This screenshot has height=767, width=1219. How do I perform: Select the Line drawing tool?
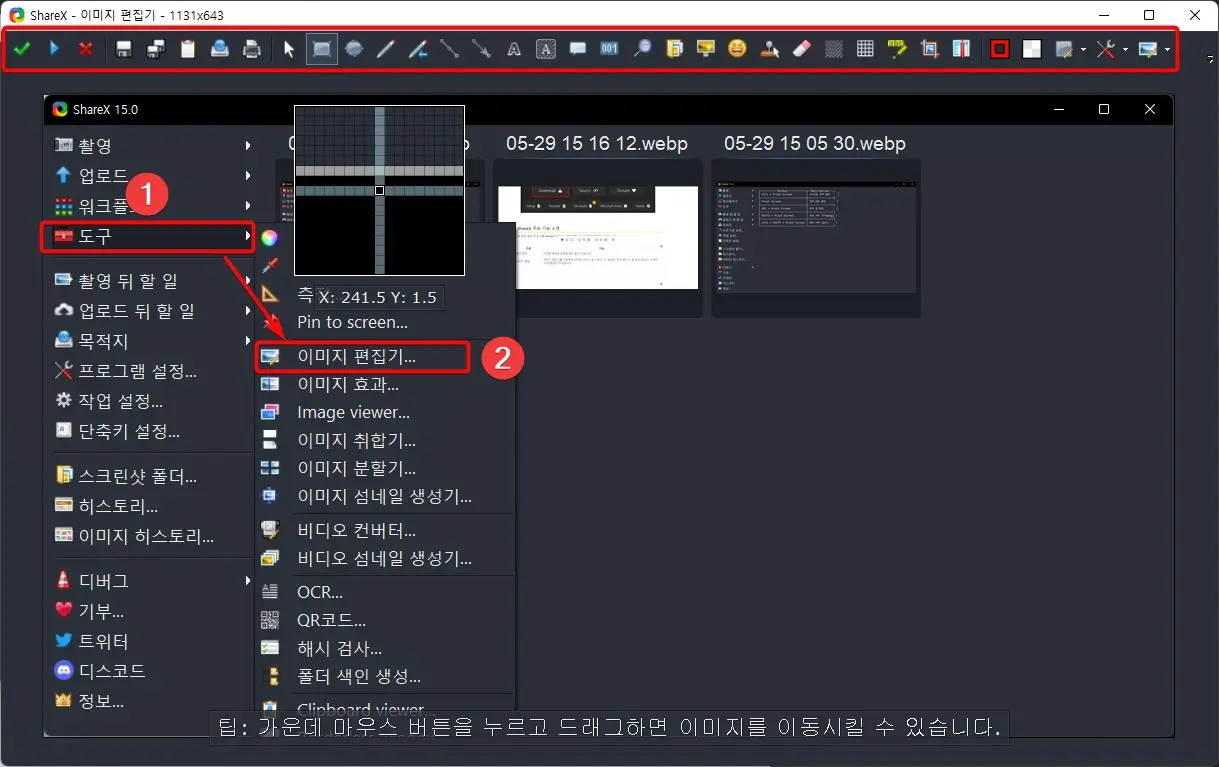pyautogui.click(x=450, y=49)
